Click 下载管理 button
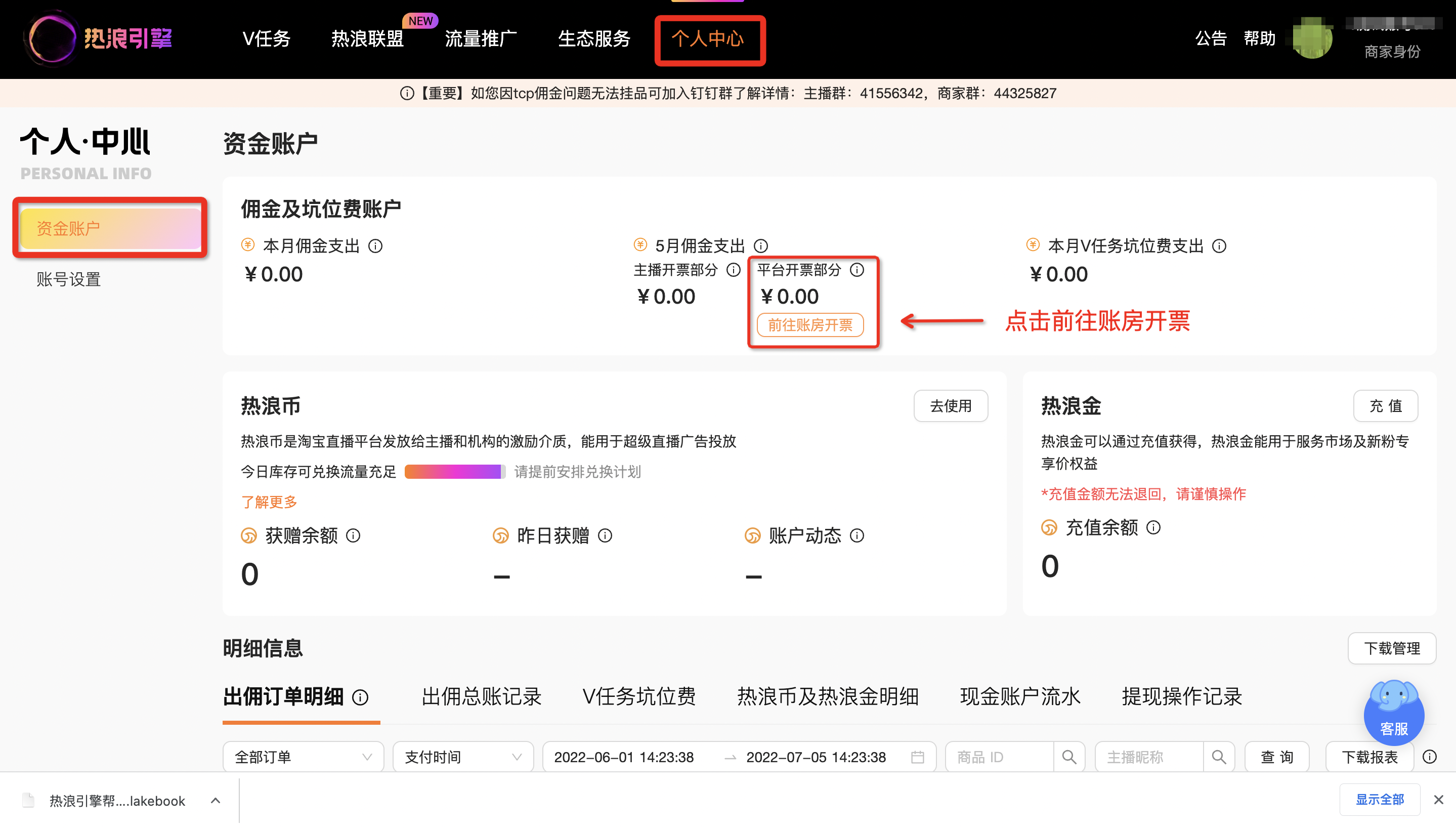The image size is (1456, 828). coord(1392,648)
